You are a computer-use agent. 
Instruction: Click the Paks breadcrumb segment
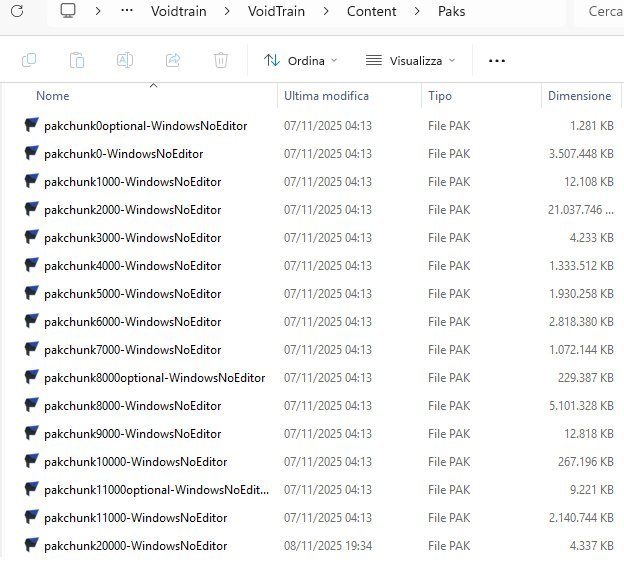click(x=451, y=11)
